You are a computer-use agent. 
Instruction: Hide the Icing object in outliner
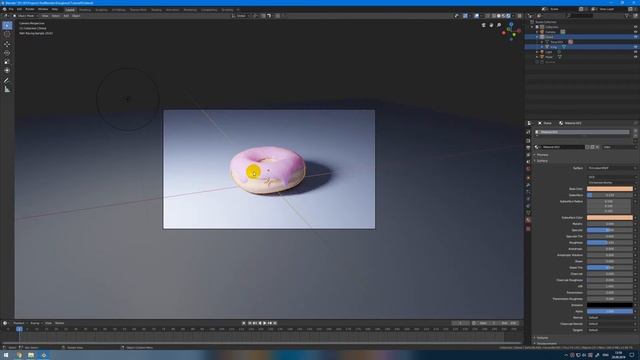(x=636, y=47)
